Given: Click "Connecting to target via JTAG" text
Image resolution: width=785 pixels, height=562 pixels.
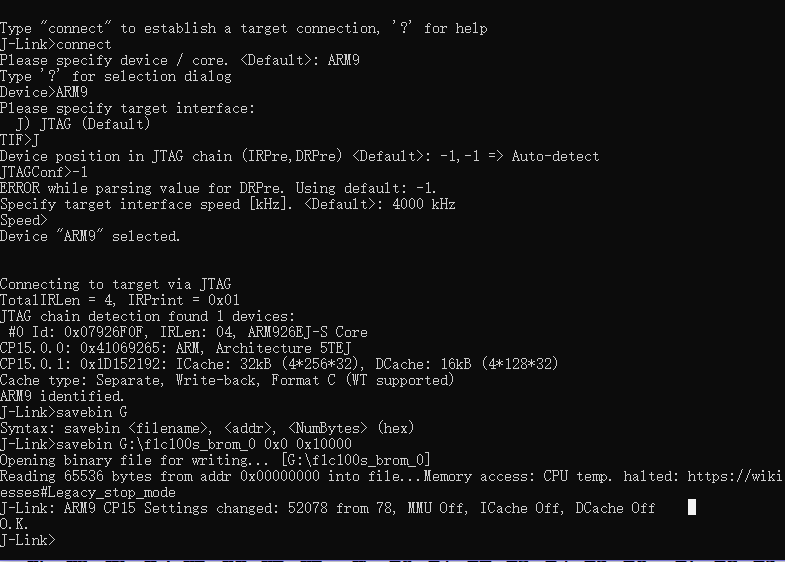Looking at the screenshot, I should click(115, 284).
